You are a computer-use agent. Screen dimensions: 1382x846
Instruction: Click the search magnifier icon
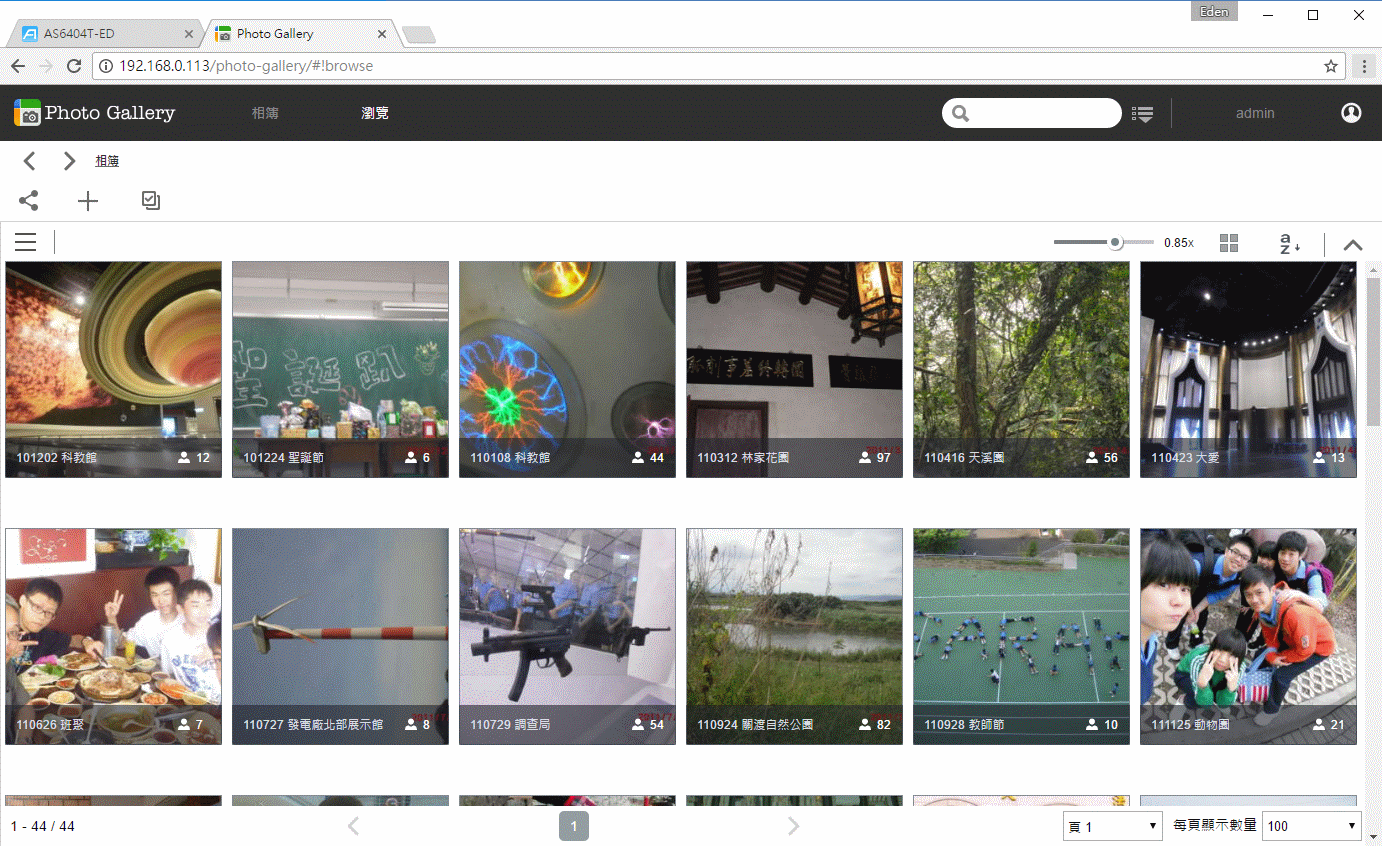961,114
